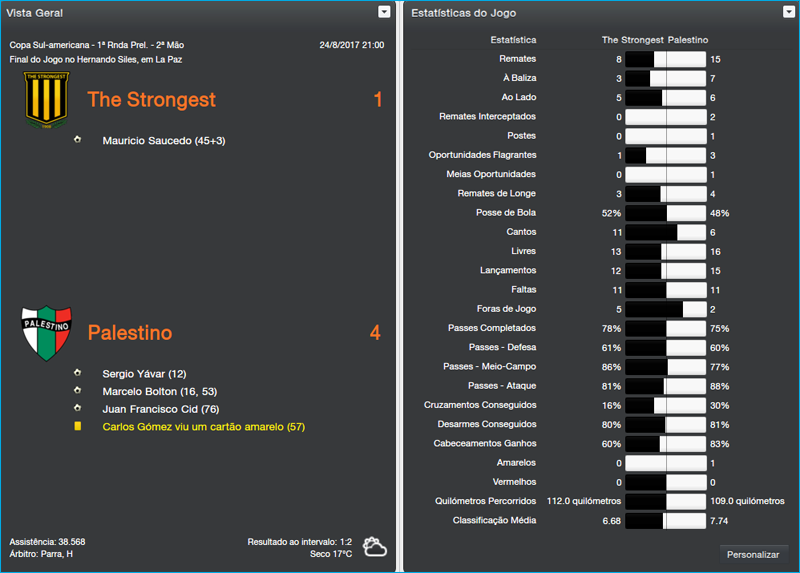Click Carlos Gómez yellow card event text

[204, 427]
